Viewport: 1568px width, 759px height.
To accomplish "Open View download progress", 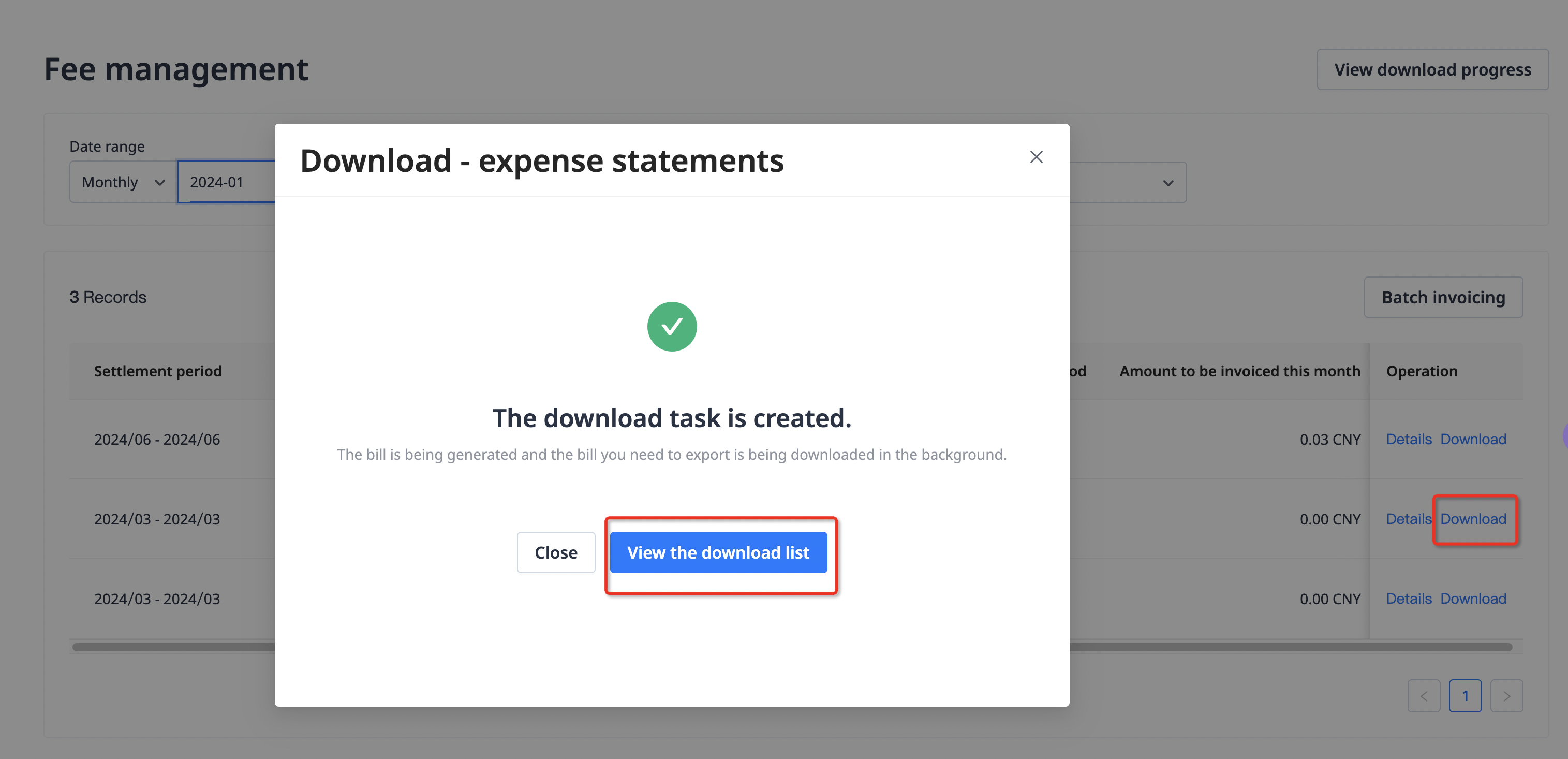I will pyautogui.click(x=1432, y=69).
